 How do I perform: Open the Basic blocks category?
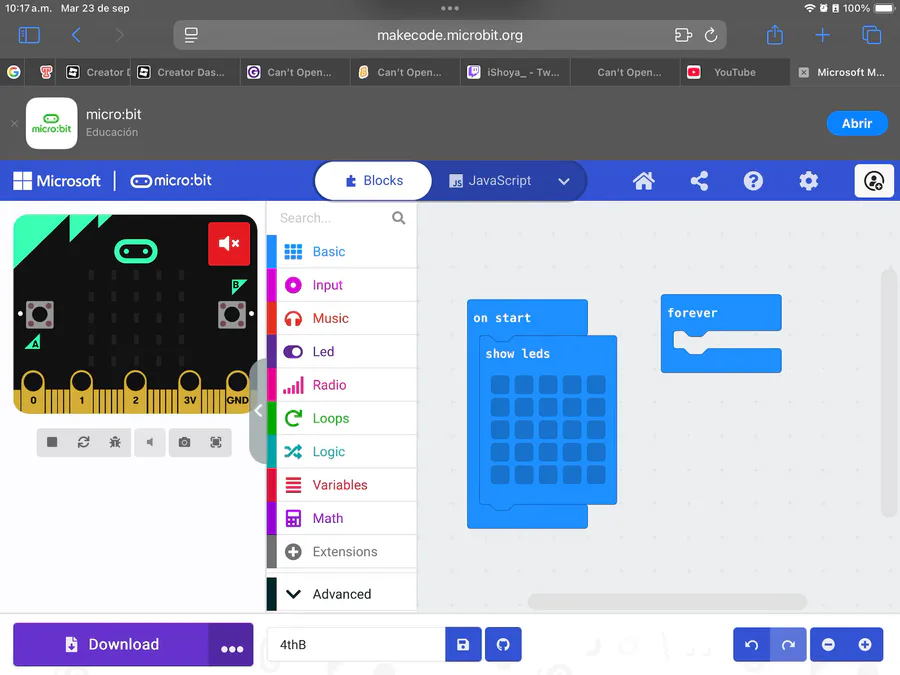[342, 251]
